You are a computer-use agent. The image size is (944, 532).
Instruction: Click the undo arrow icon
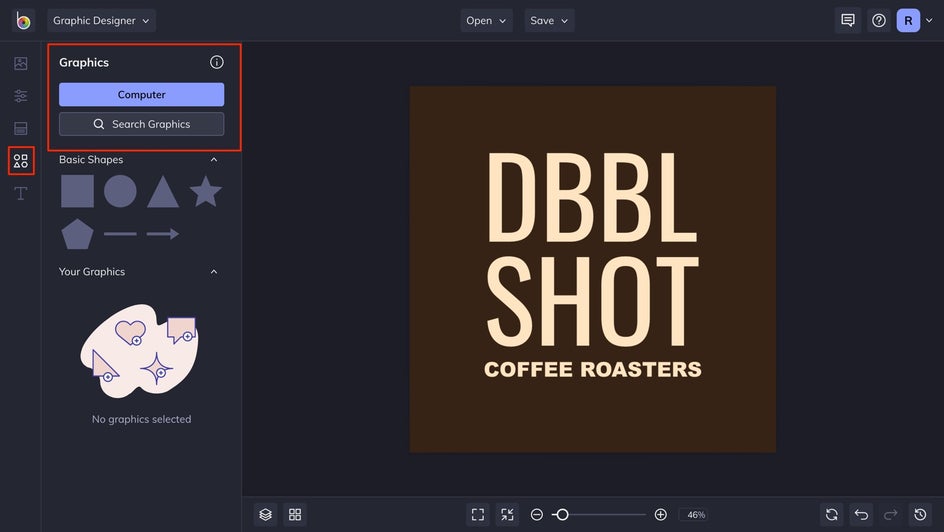pos(862,515)
